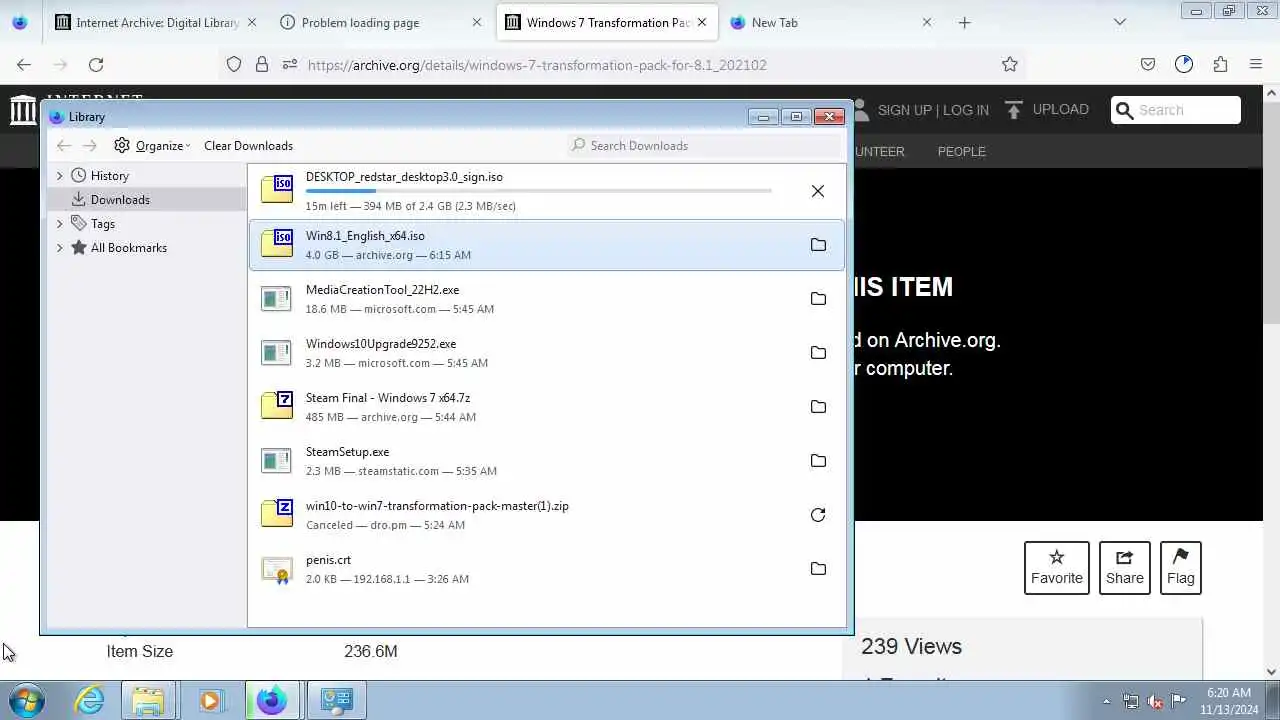The width and height of the screenshot is (1280, 720).
Task: Click the Favorite star button on archive page
Action: pos(1057,568)
